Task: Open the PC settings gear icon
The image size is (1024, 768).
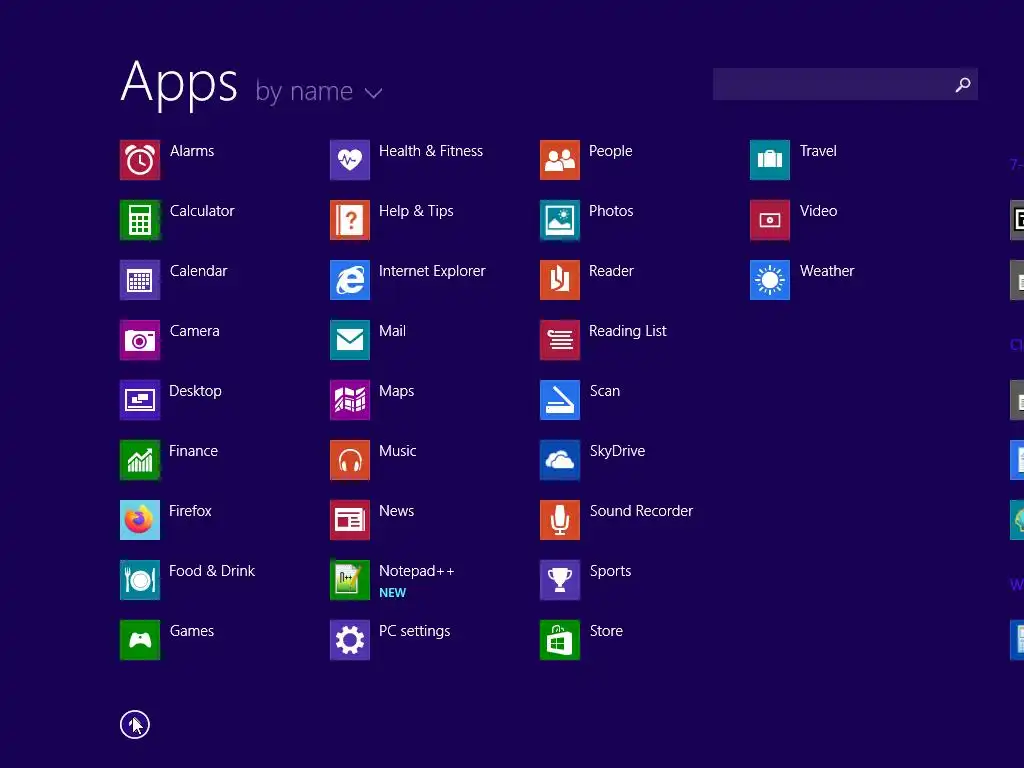Action: point(350,641)
